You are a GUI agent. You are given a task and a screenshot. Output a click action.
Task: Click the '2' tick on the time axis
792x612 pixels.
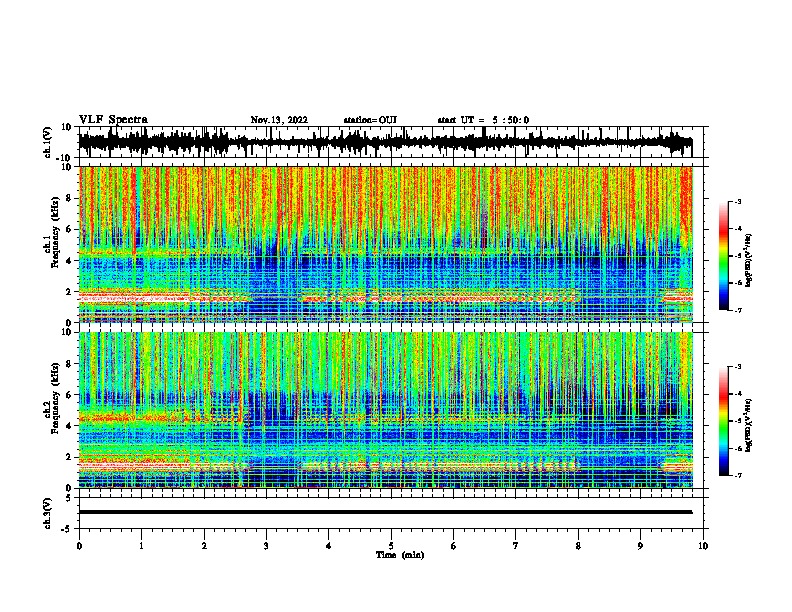click(204, 546)
